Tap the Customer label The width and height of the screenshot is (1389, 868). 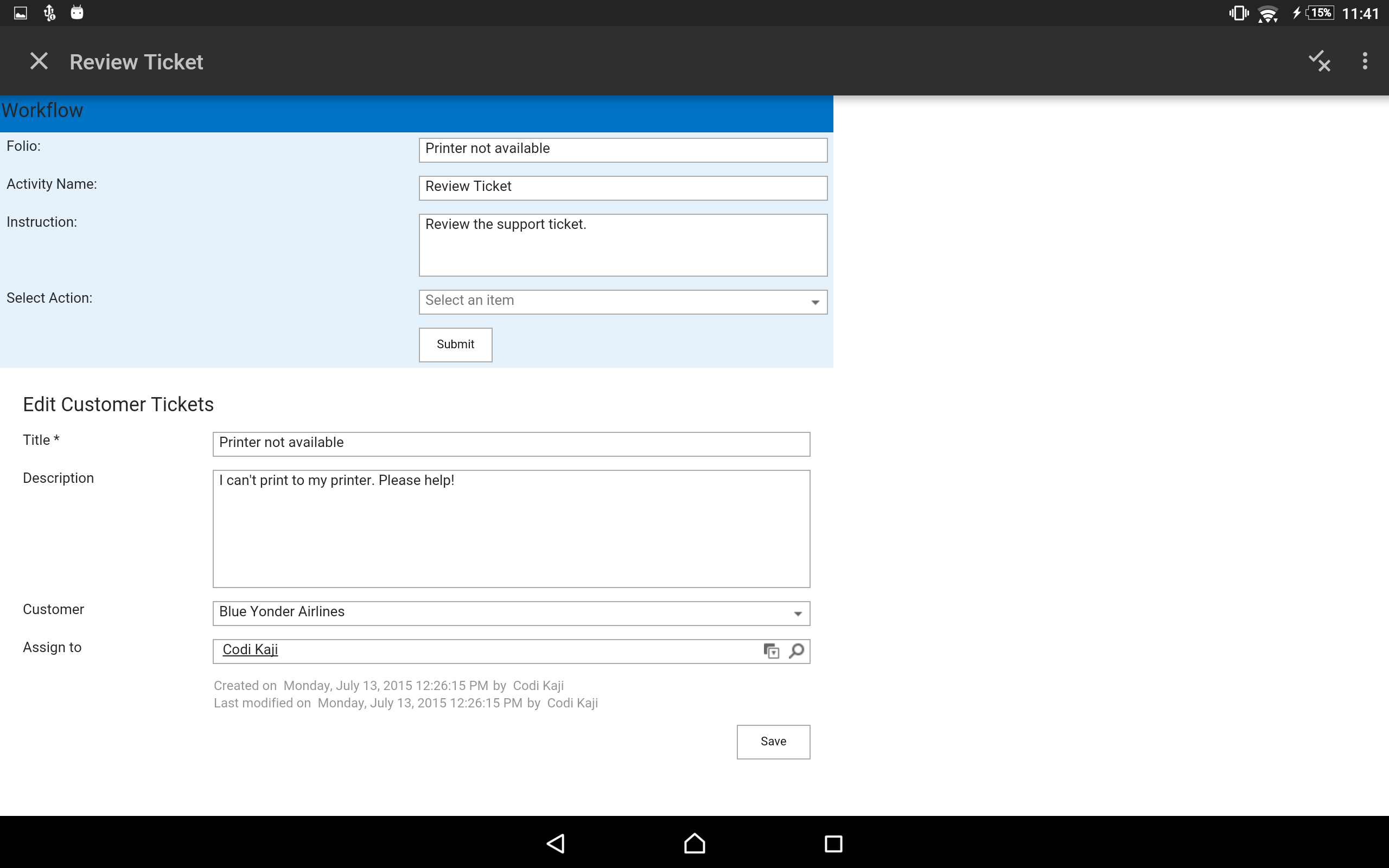pos(53,609)
